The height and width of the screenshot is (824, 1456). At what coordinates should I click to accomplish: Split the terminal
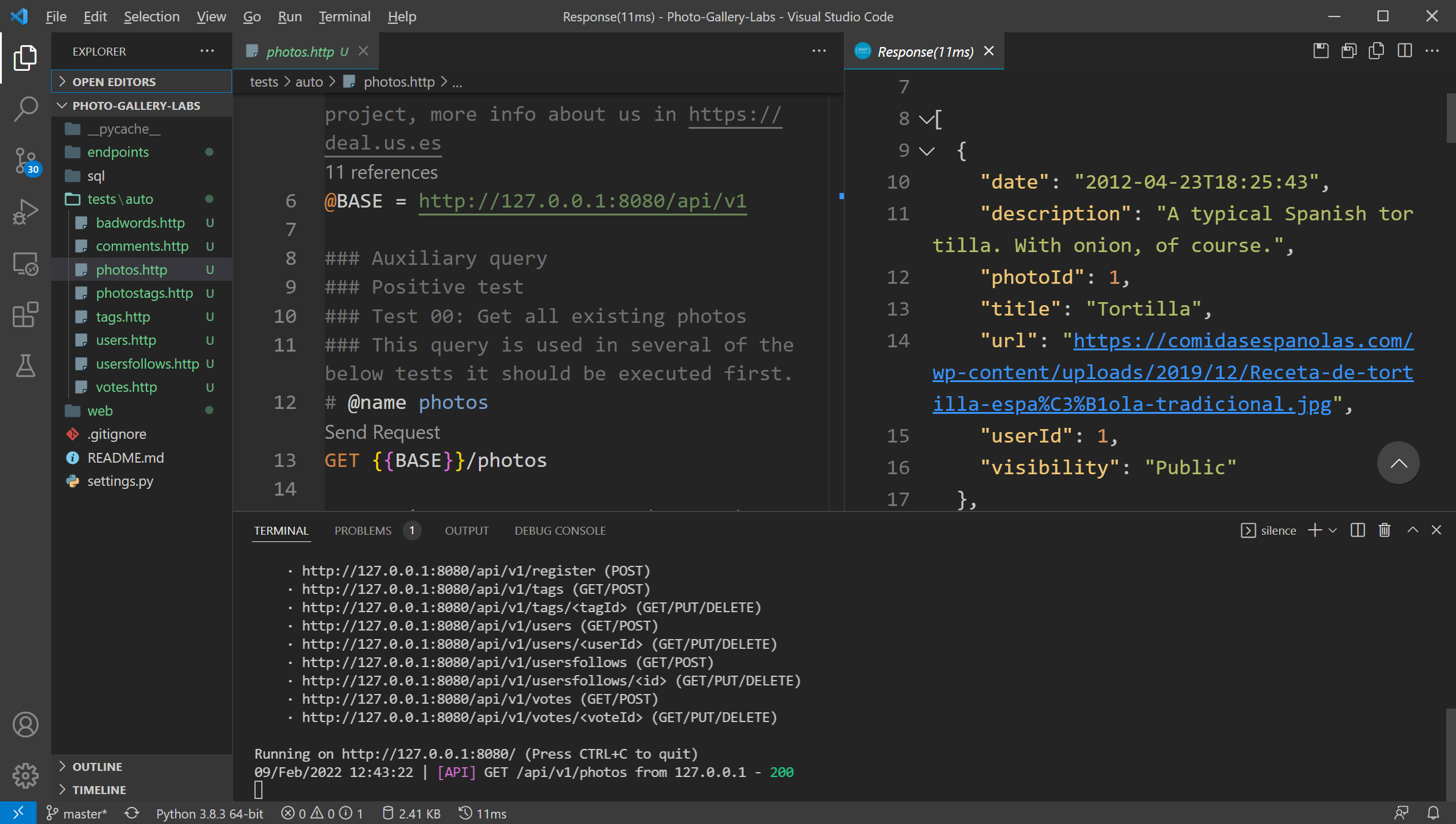(1357, 530)
